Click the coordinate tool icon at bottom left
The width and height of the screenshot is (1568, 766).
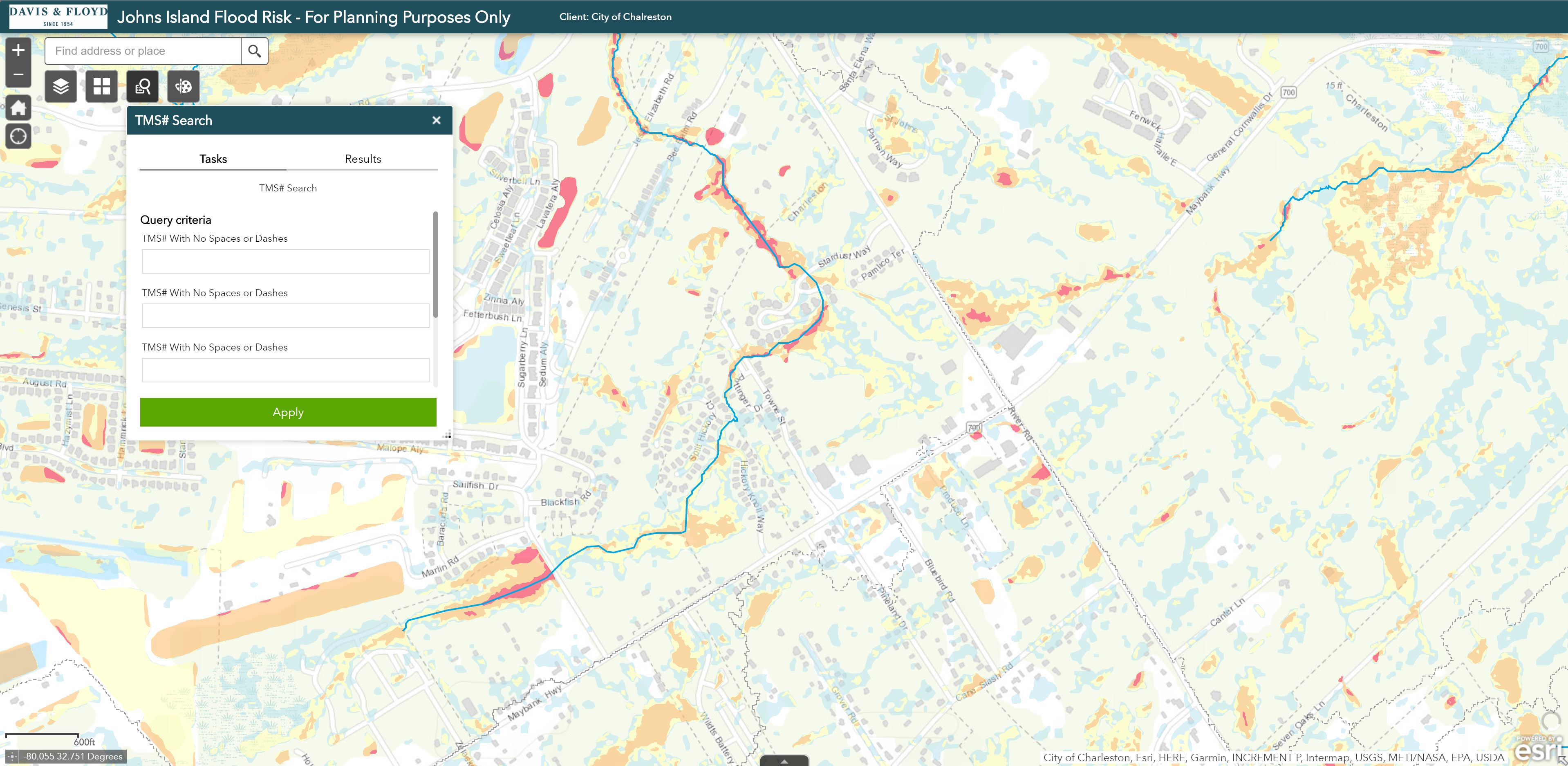tap(12, 756)
